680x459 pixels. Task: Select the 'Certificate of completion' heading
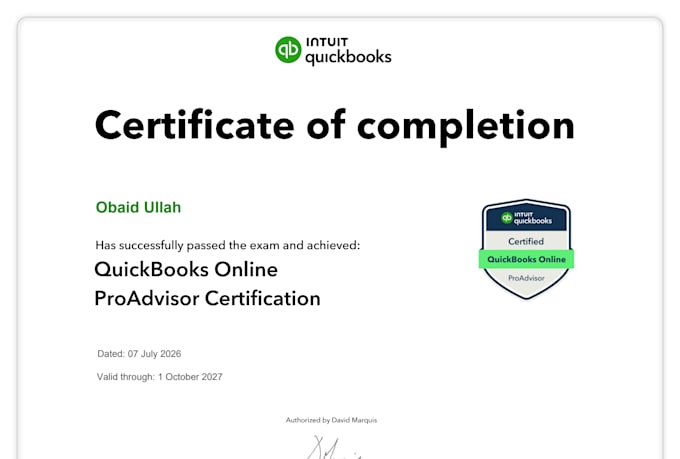(x=335, y=126)
